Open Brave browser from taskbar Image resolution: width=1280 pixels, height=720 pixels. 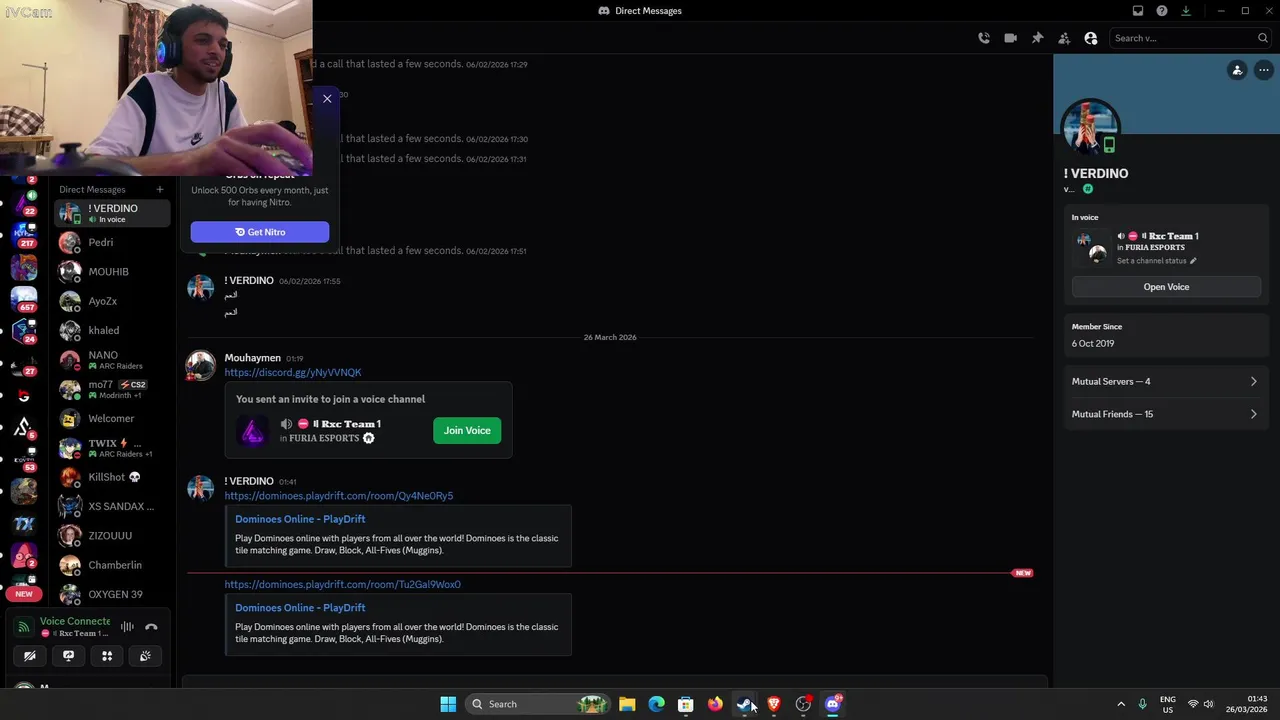(x=774, y=704)
